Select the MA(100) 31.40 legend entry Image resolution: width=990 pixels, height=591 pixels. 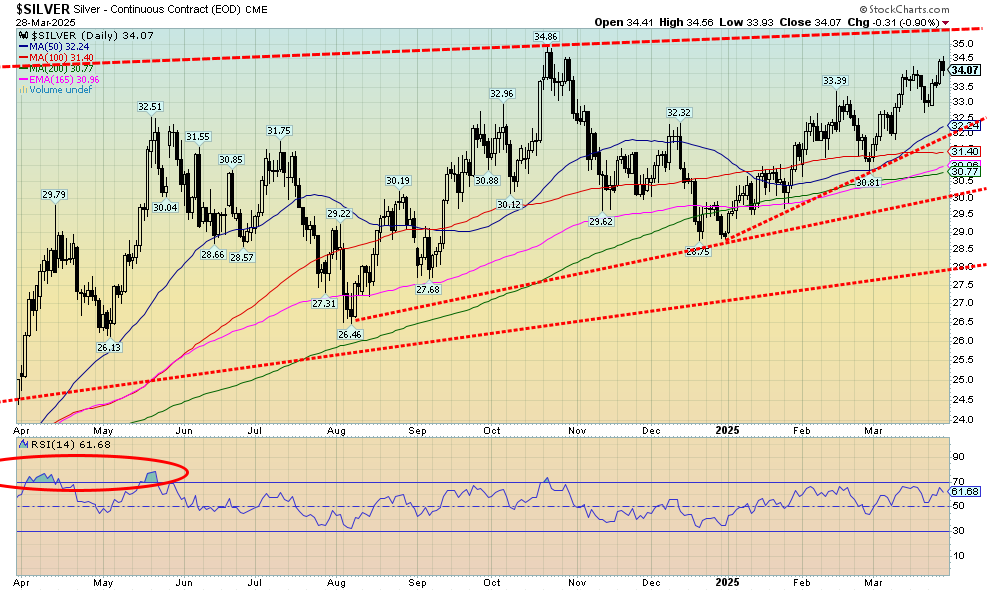59,58
